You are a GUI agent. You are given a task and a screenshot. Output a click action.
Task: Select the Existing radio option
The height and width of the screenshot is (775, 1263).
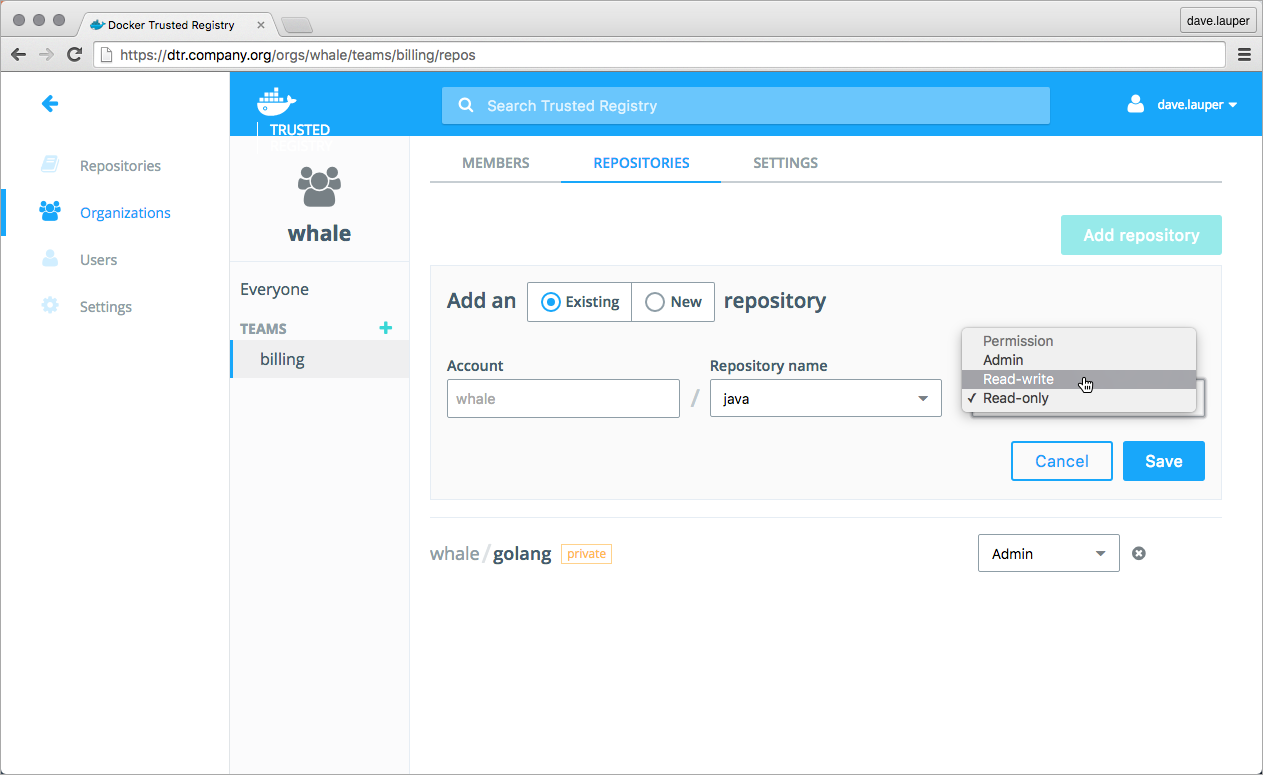coord(580,302)
